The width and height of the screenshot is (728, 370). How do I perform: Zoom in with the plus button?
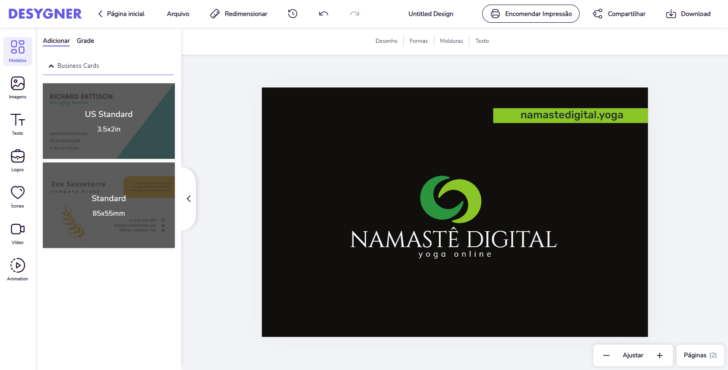659,356
